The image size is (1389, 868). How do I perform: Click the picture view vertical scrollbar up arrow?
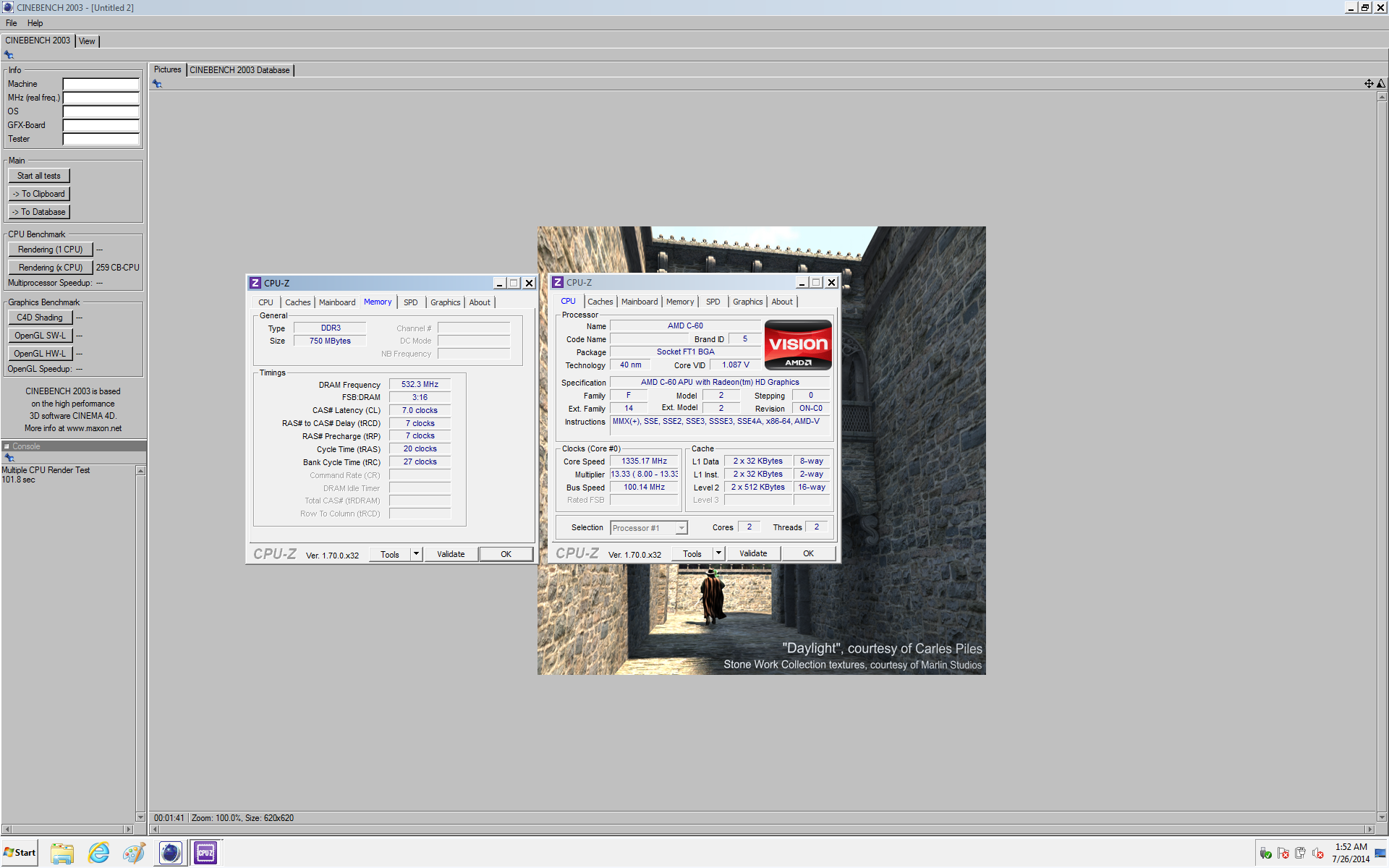(1382, 96)
